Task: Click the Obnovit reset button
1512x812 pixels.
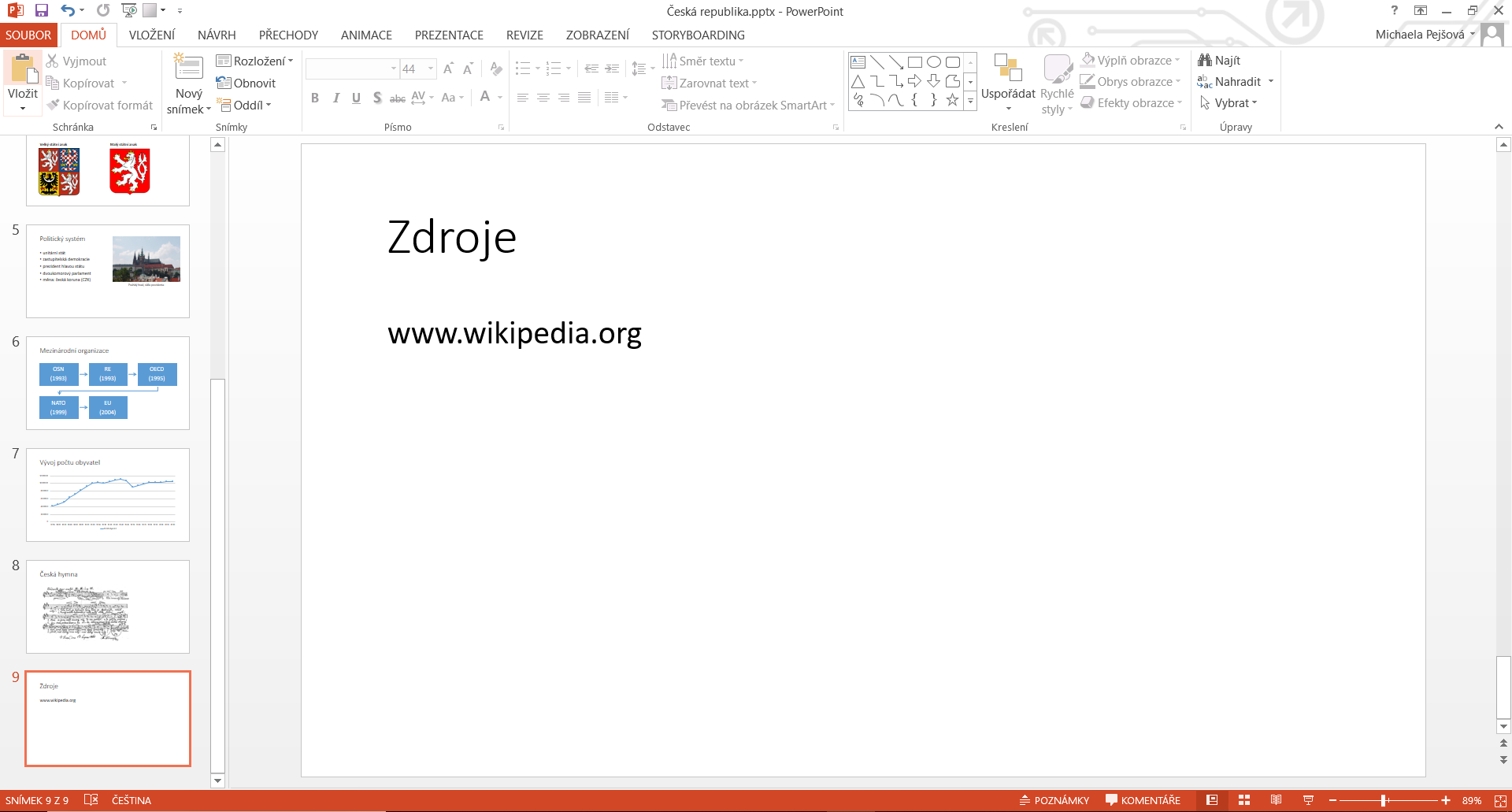Action: pyautogui.click(x=246, y=83)
